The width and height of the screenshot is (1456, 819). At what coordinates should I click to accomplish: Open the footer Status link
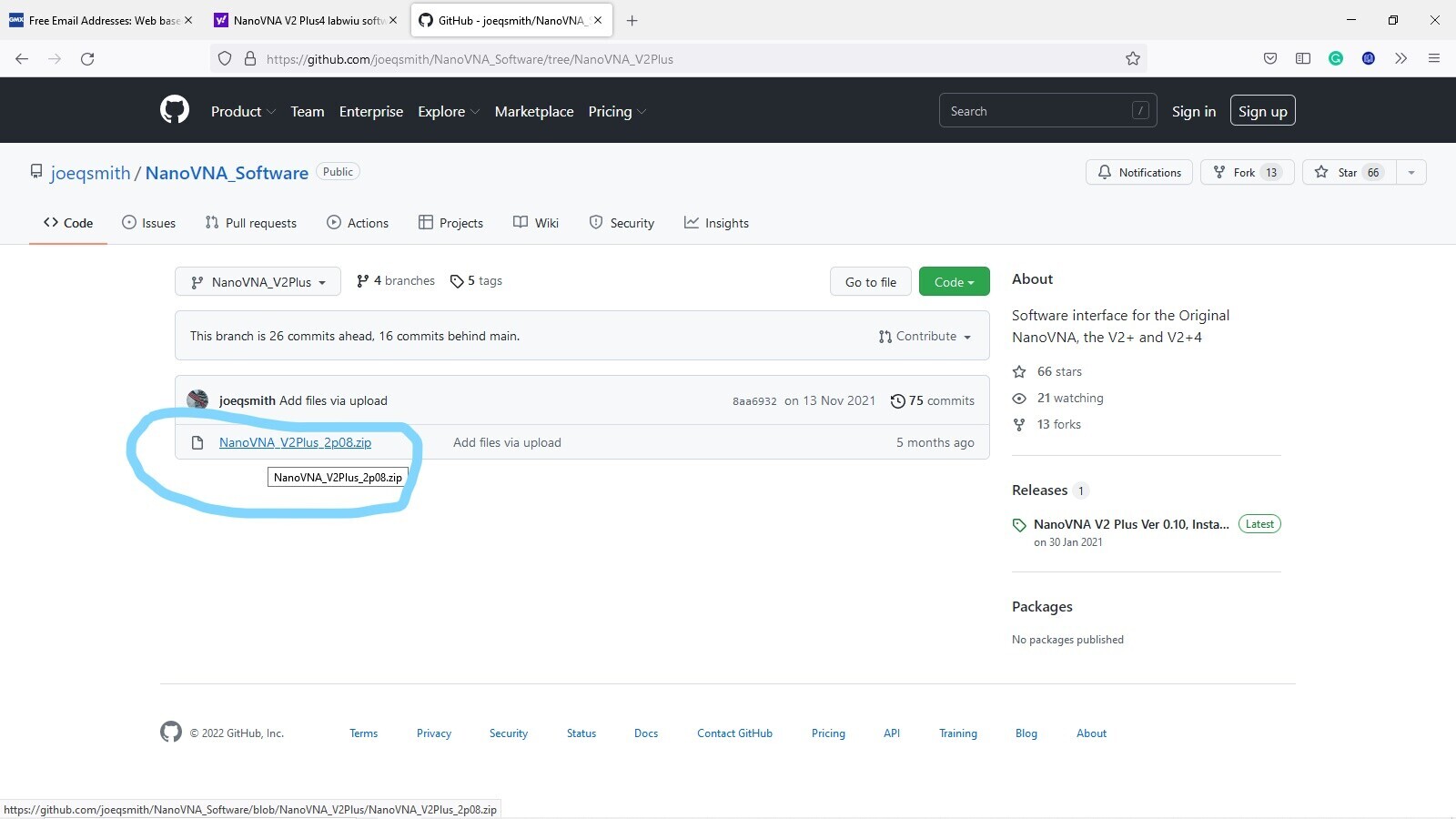pos(581,733)
